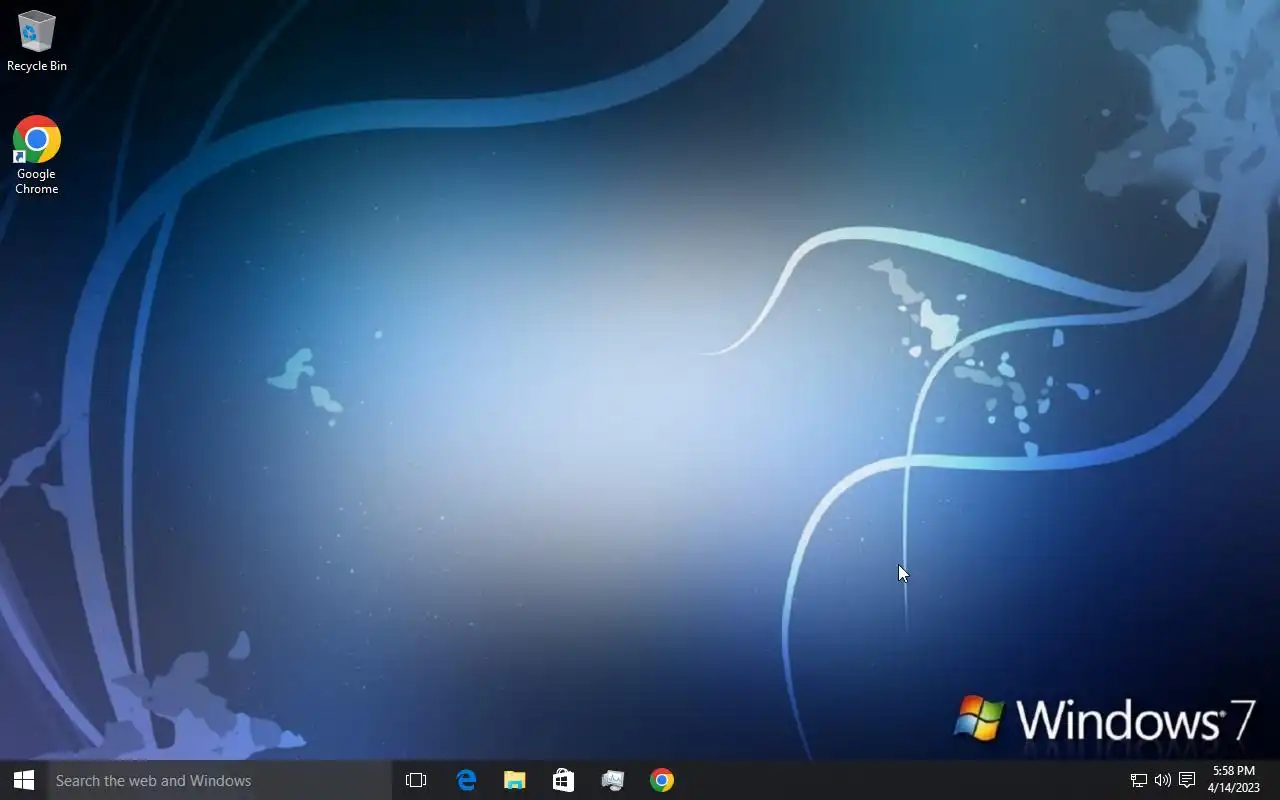Select the Google Chrome desktop shortcut
The width and height of the screenshot is (1280, 800).
click(x=36, y=155)
